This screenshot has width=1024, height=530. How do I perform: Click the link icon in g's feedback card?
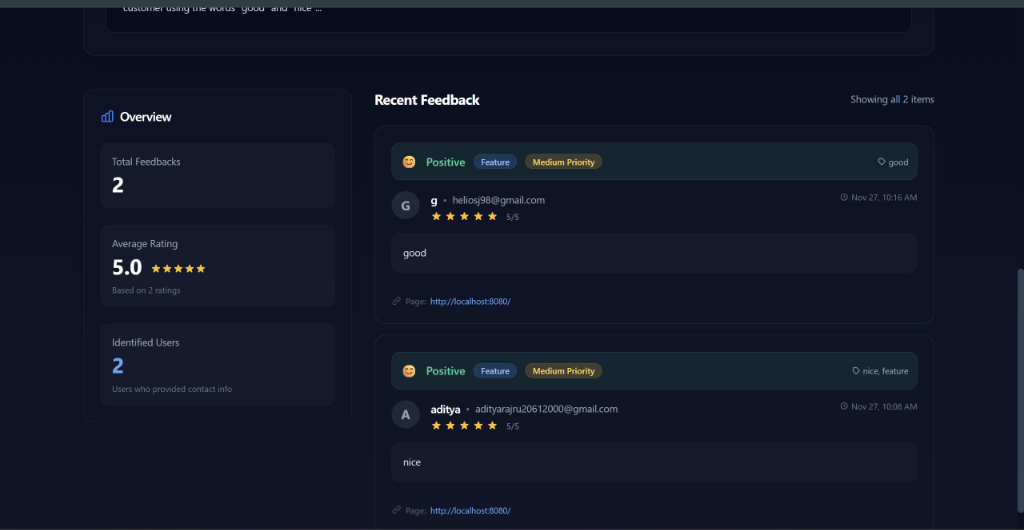tap(396, 301)
